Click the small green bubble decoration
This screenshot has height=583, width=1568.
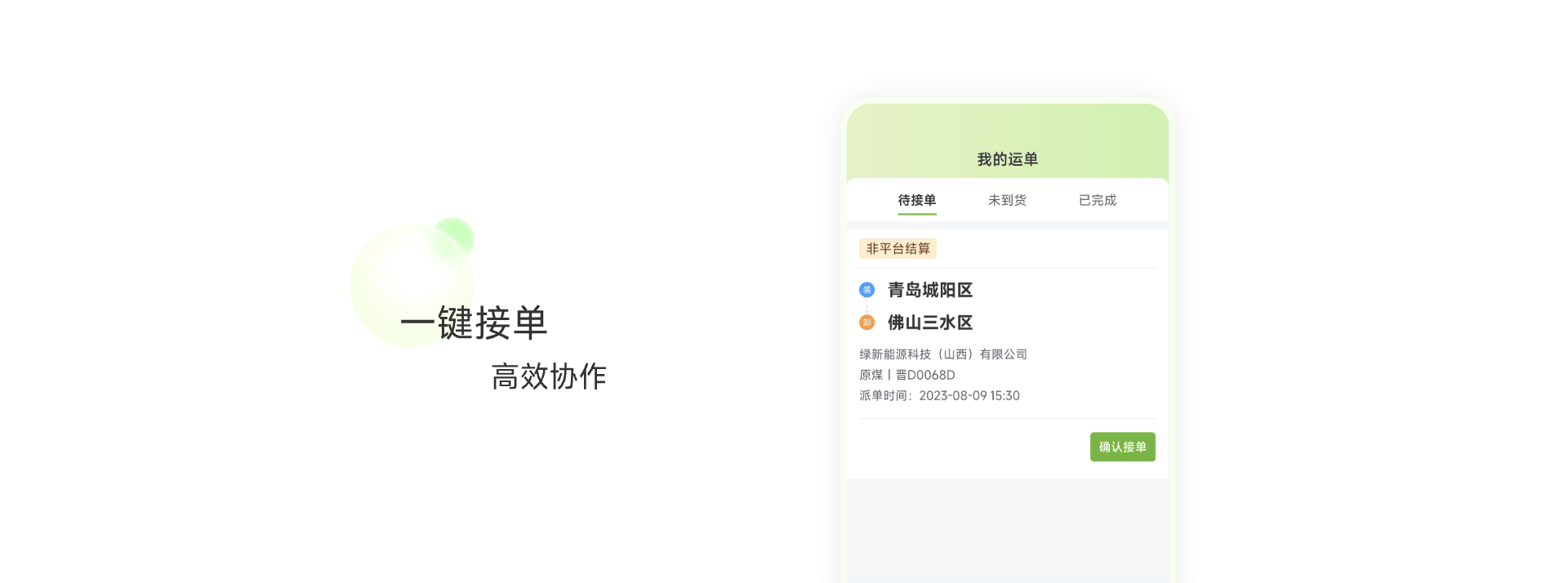pyautogui.click(x=454, y=238)
